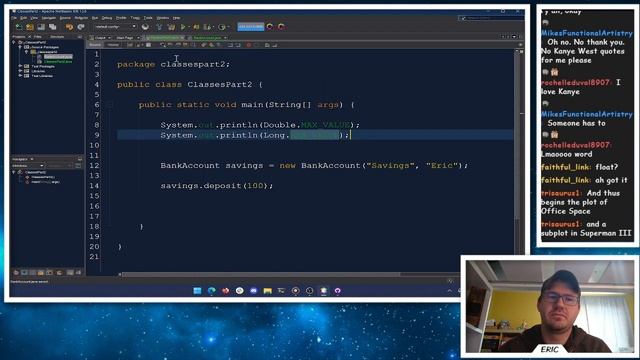This screenshot has width=640, height=360.
Task: Open the Edit menu
Action: pos(24,18)
